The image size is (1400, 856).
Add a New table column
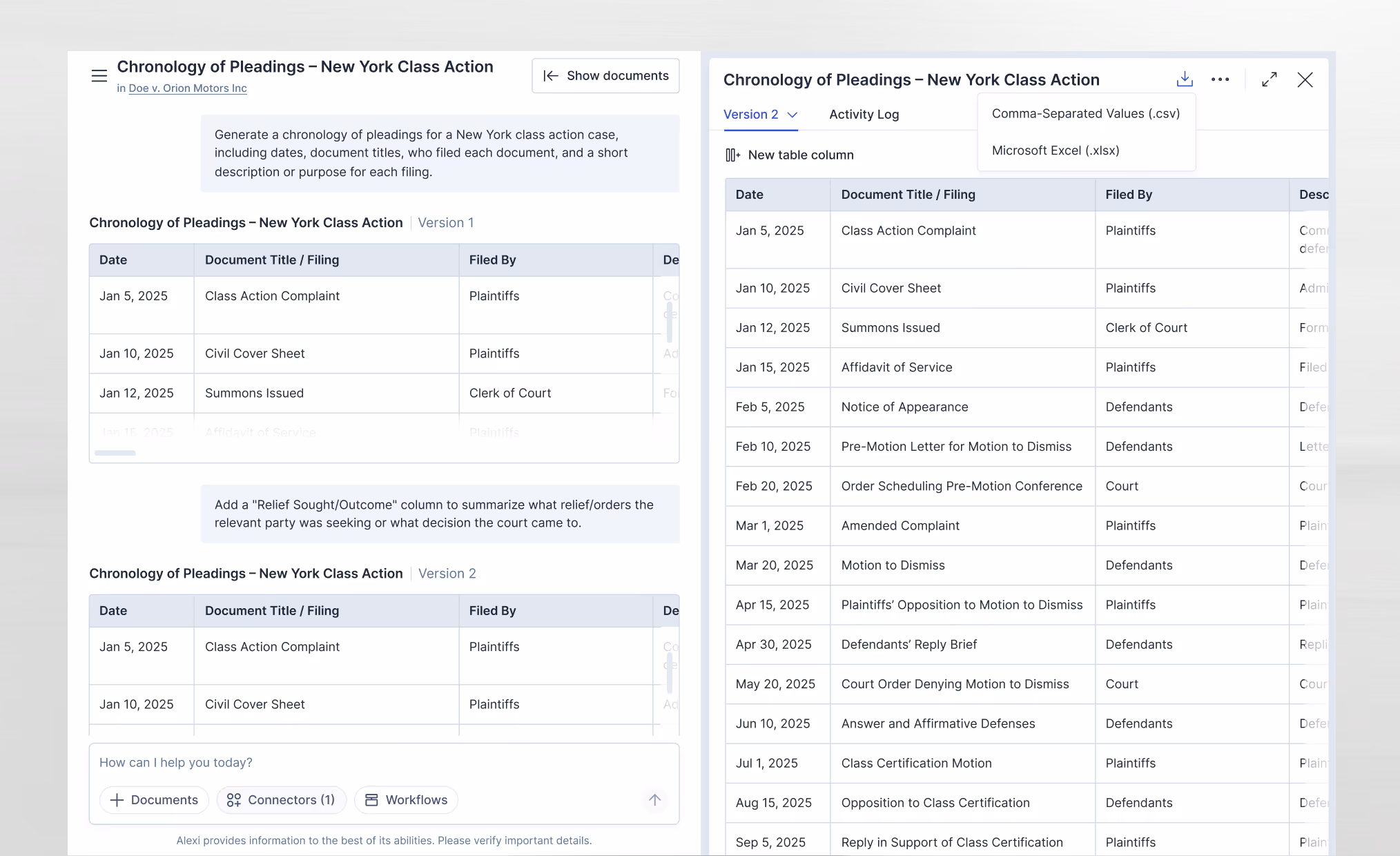click(x=790, y=155)
